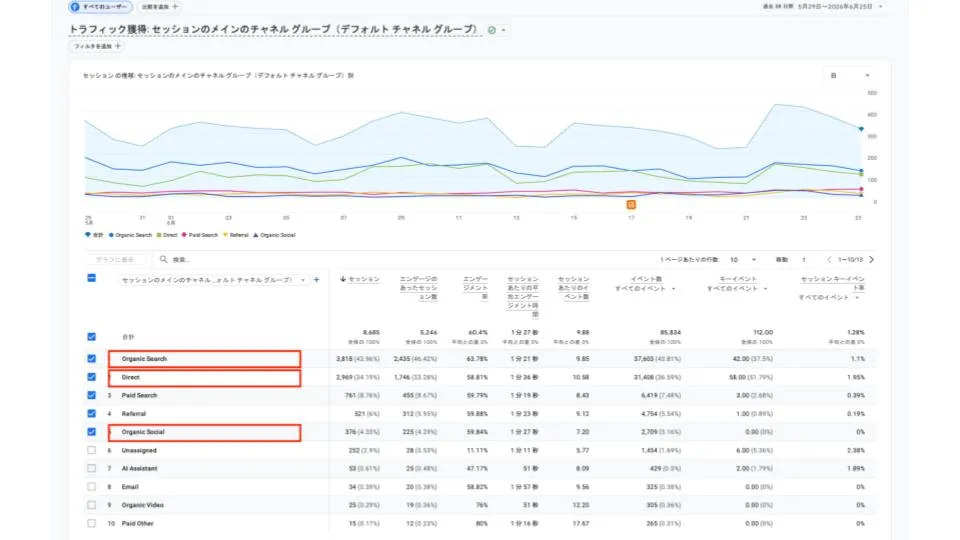The image size is (960, 540).
Task: Open the dropdown arrow next to report title
Action: (503, 30)
